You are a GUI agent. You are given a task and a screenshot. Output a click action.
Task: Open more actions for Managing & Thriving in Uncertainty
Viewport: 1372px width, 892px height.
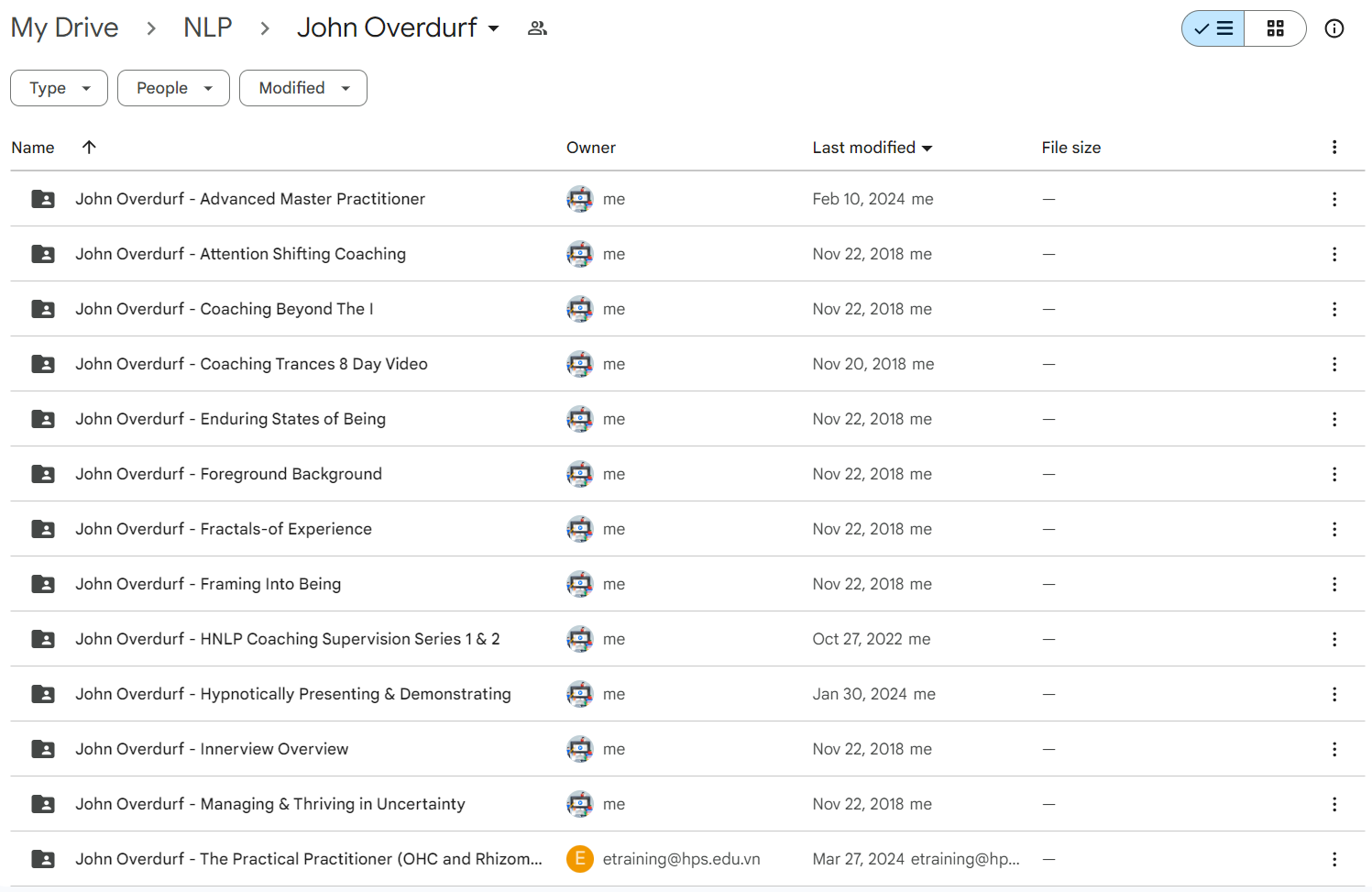tap(1334, 804)
